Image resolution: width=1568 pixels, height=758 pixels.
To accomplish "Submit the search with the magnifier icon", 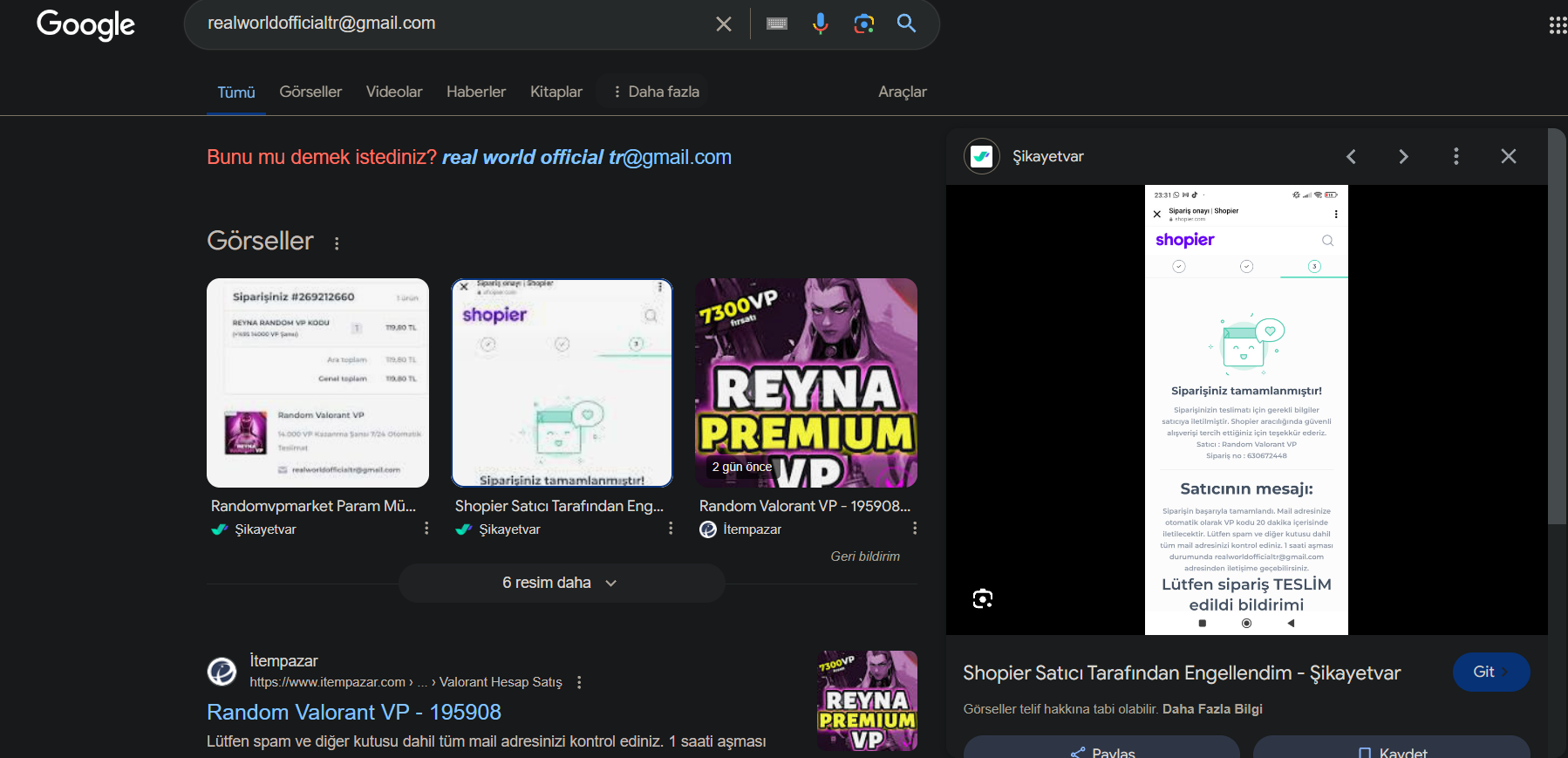I will click(907, 24).
